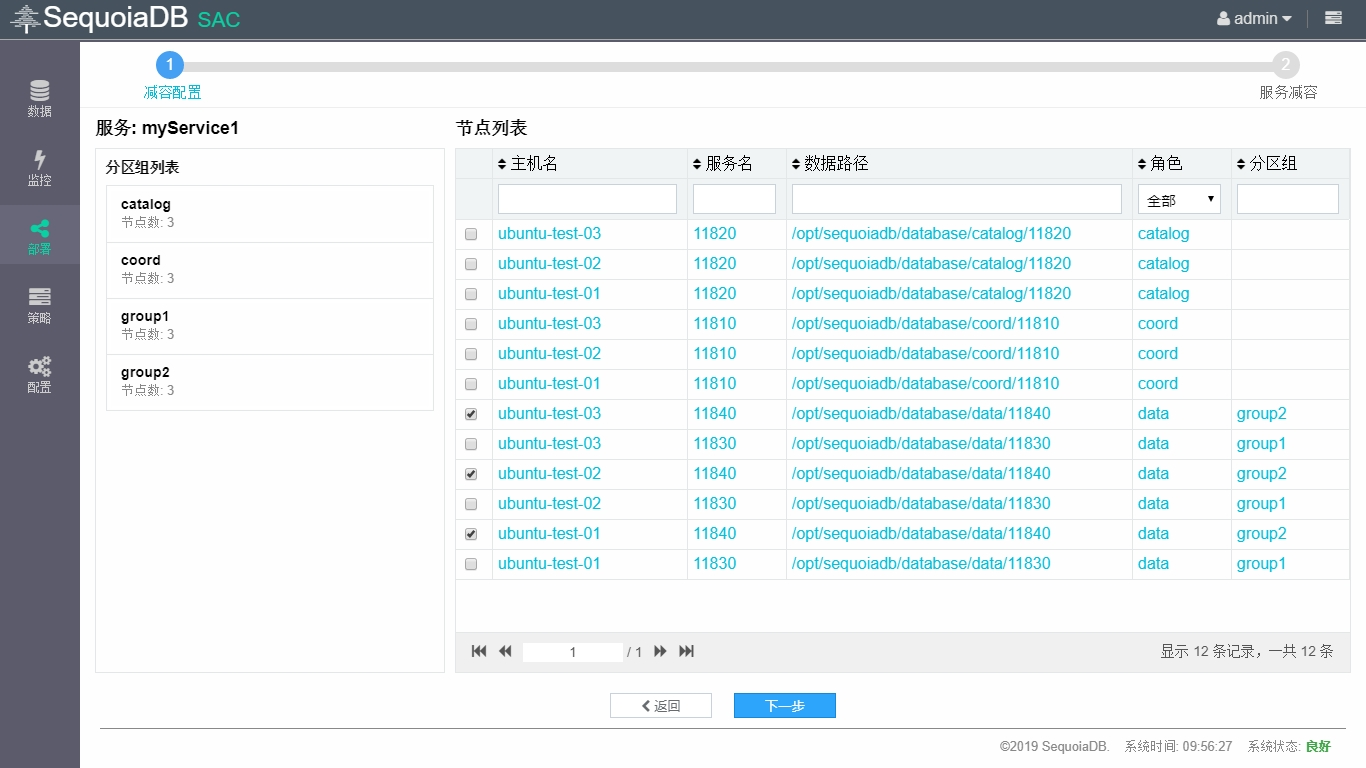1366x768 pixels.
Task: Jump to first page icon
Action: [479, 651]
